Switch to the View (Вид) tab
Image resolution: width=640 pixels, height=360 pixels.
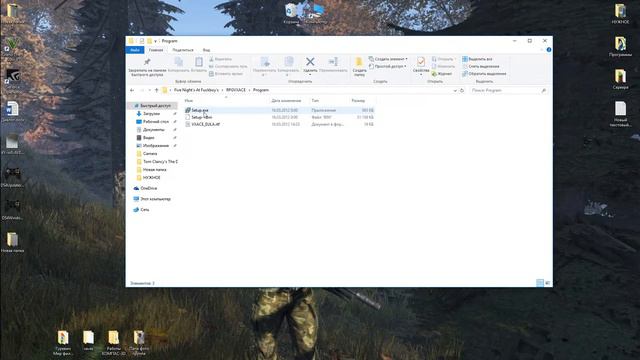207,50
